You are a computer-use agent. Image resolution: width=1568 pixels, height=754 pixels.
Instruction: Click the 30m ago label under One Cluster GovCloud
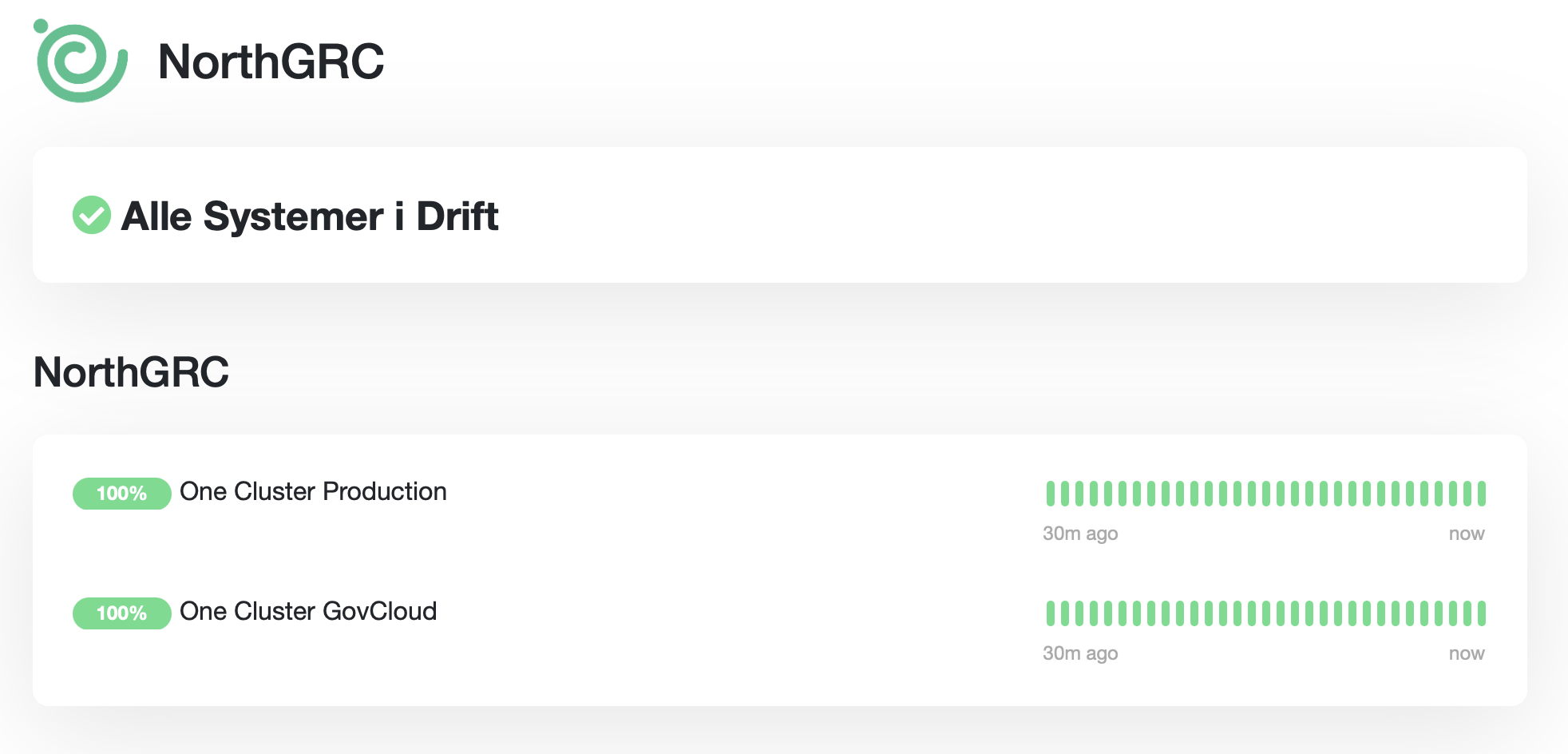(x=1080, y=653)
